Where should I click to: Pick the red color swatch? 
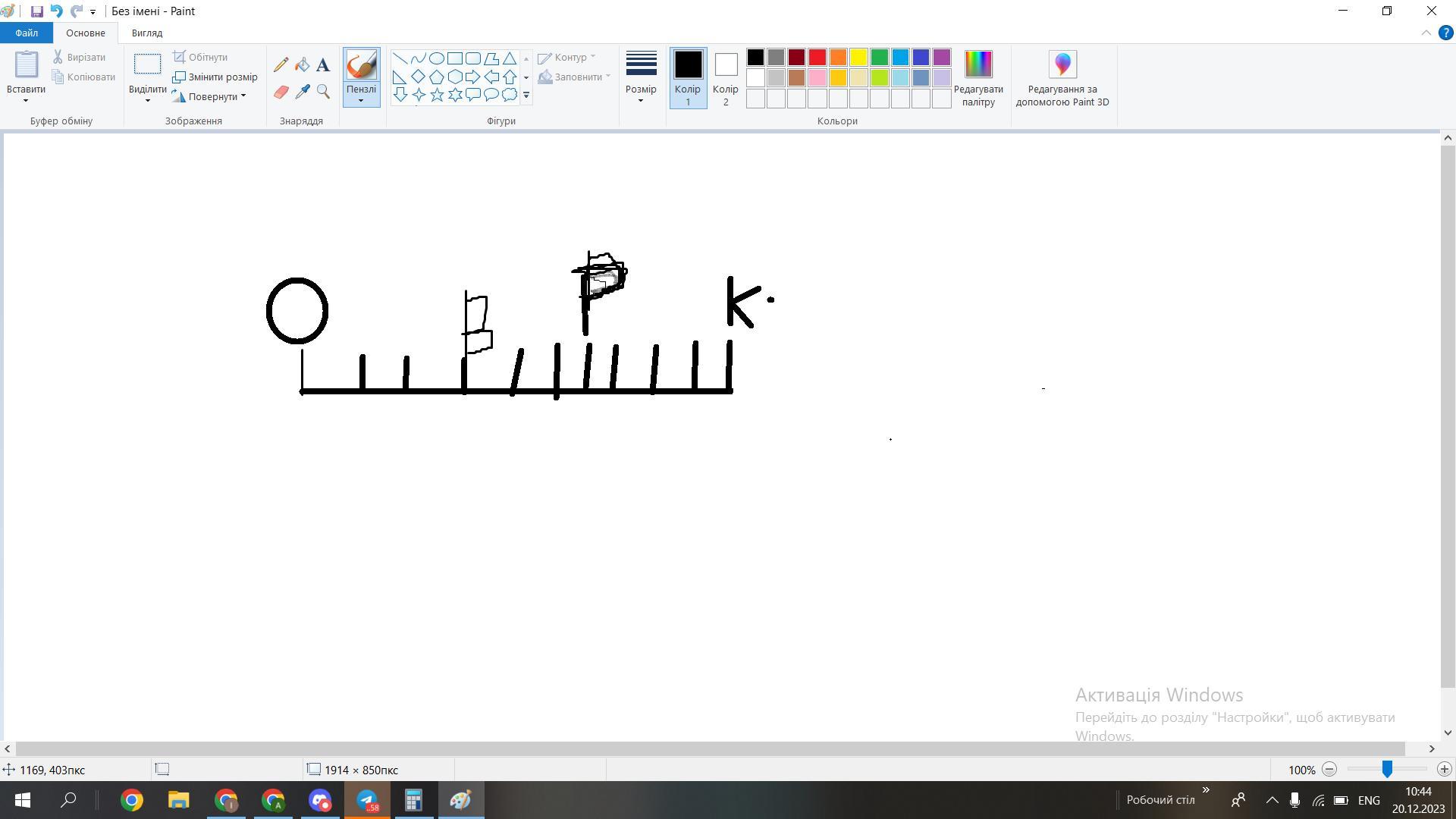(817, 58)
